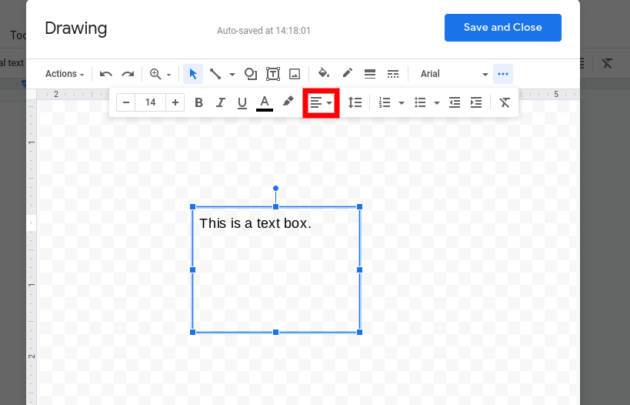Open the Actions menu
Screen dimensions: 630x405
tap(64, 74)
